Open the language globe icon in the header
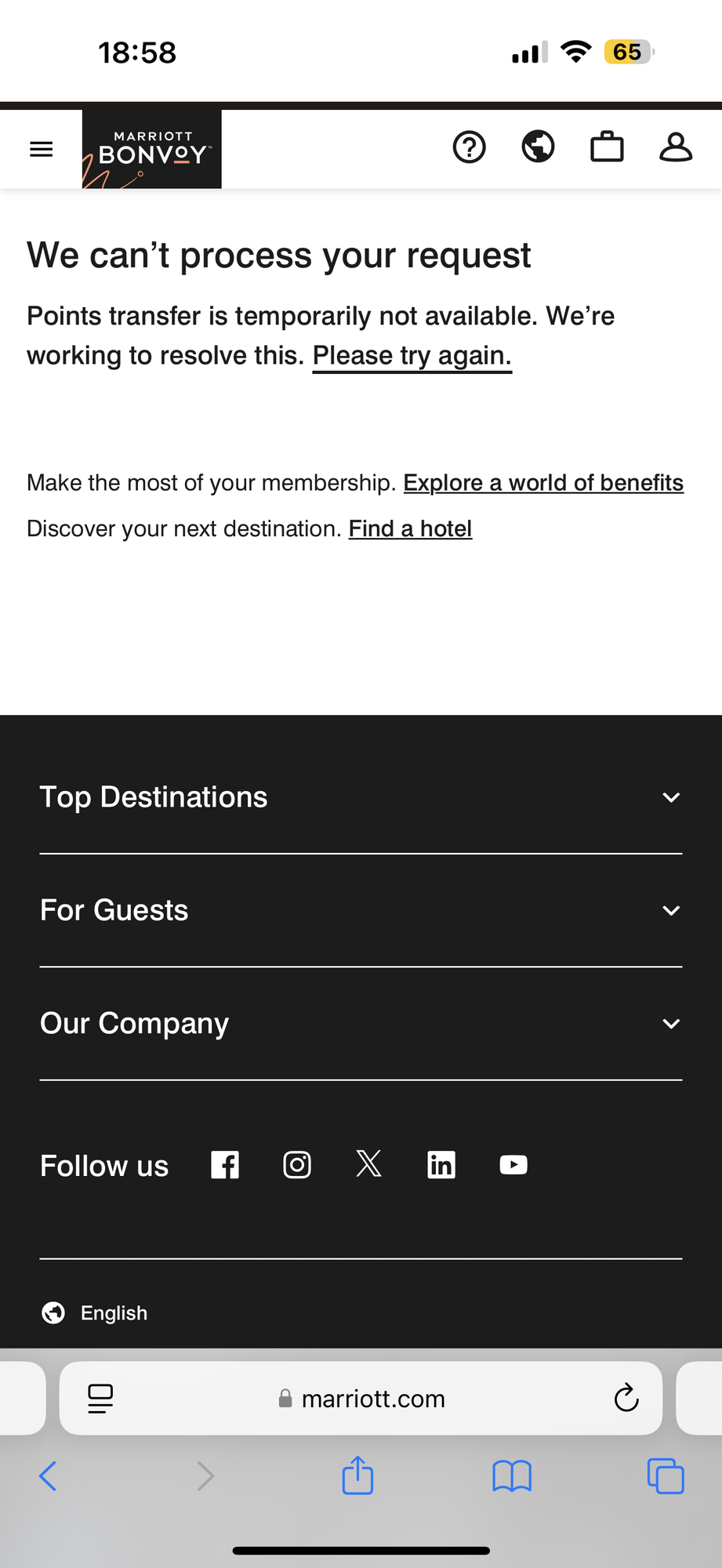This screenshot has width=722, height=1568. coord(539,147)
